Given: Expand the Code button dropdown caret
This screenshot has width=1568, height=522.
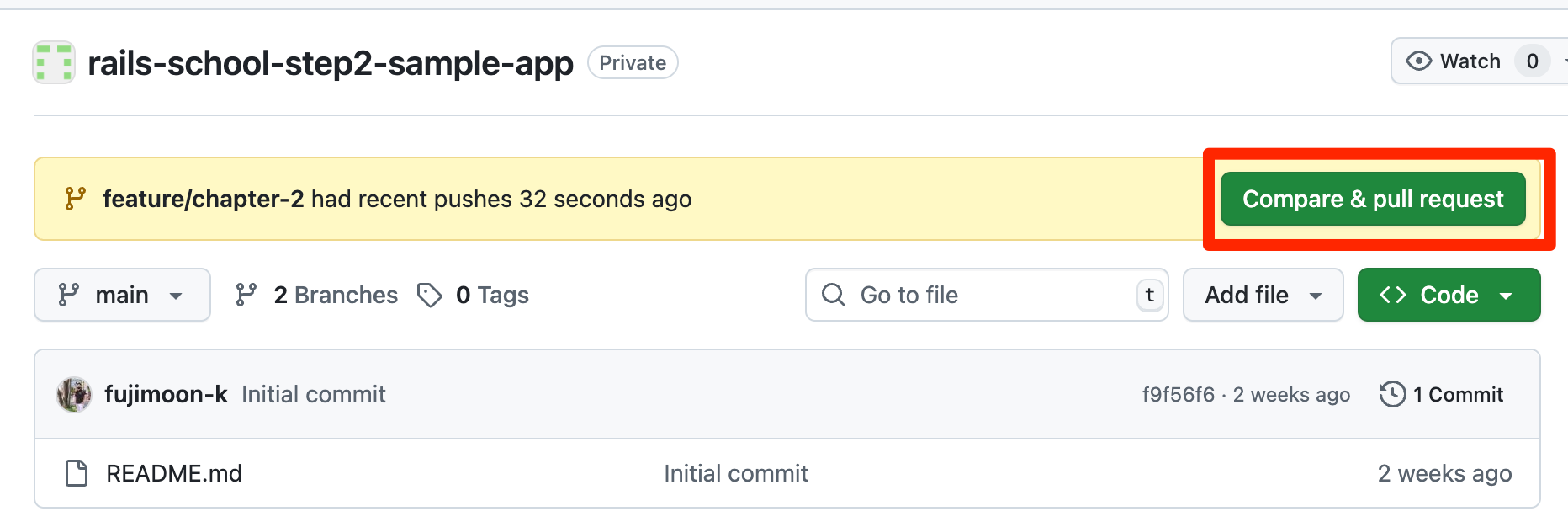Looking at the screenshot, I should [1507, 295].
